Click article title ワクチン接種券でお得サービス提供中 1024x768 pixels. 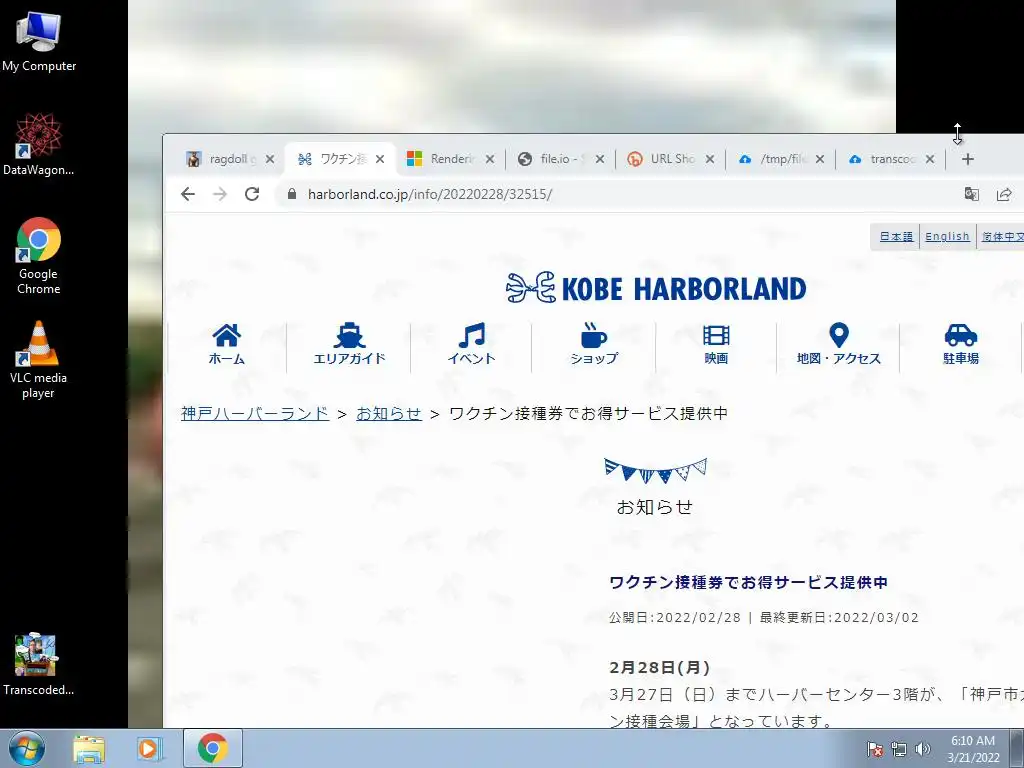(x=748, y=582)
